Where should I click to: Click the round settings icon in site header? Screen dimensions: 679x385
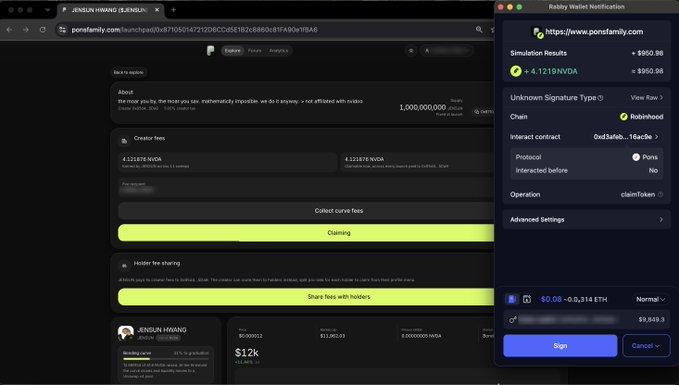(x=411, y=51)
